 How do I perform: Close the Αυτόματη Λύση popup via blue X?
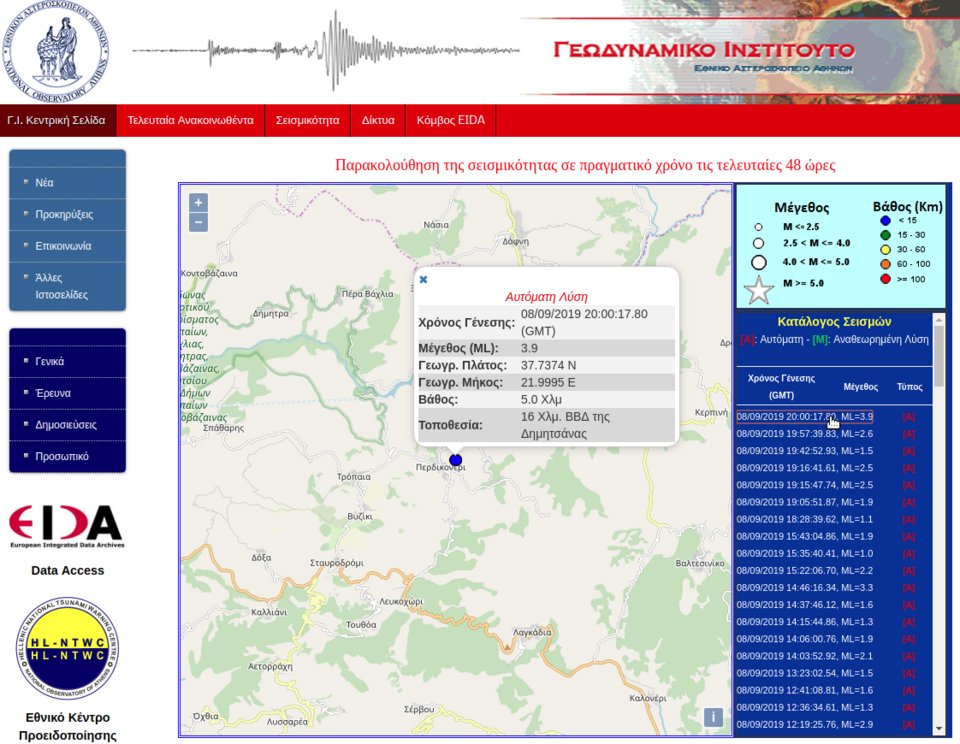coord(423,280)
